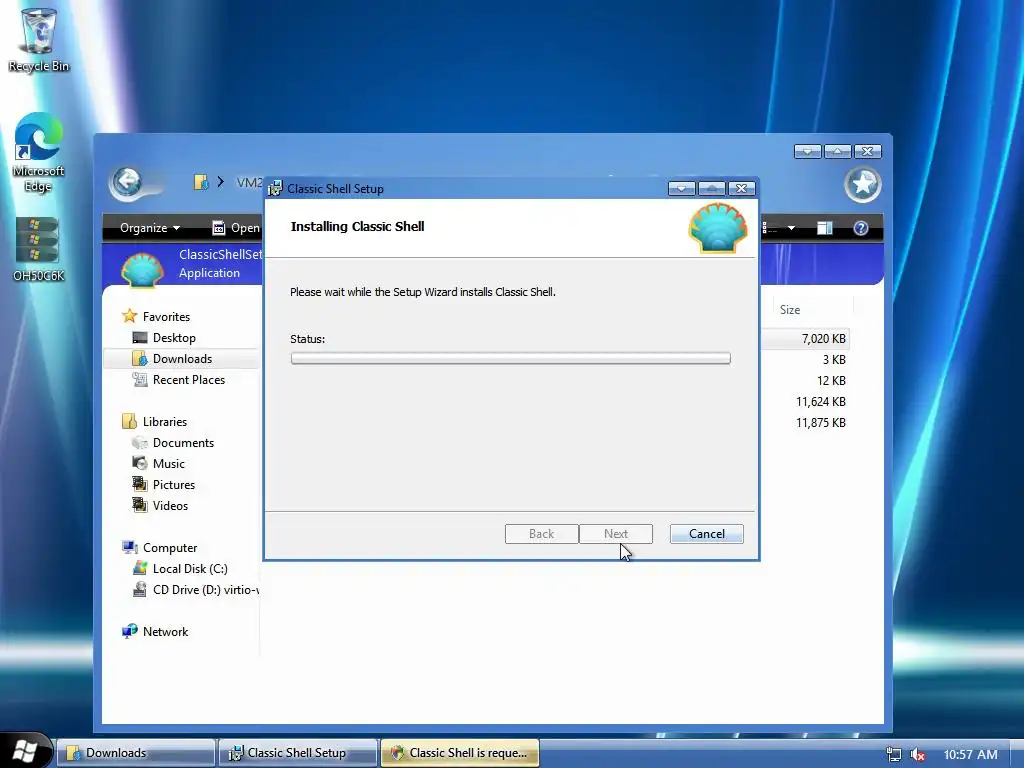Click the Libraries folder icon

click(129, 421)
